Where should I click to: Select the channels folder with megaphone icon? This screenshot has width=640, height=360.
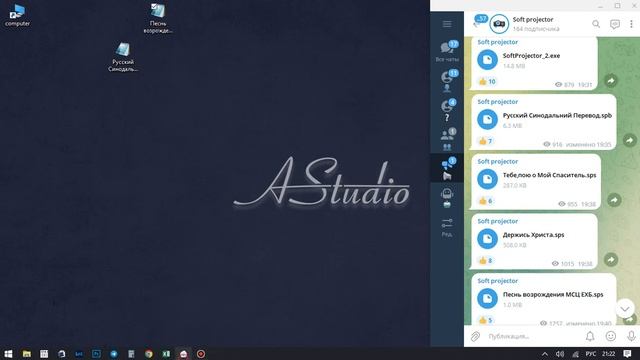447,169
